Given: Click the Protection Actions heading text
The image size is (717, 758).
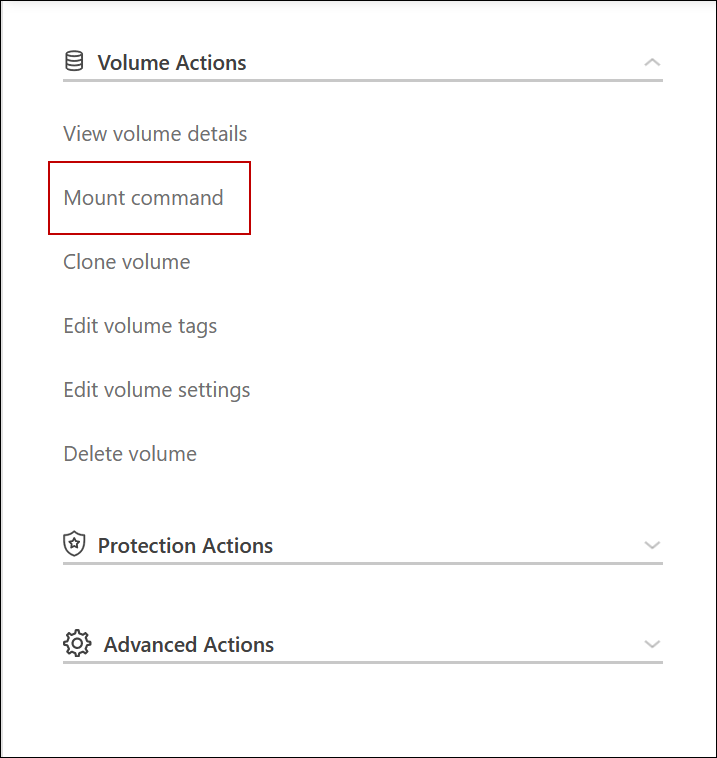Looking at the screenshot, I should click(185, 545).
